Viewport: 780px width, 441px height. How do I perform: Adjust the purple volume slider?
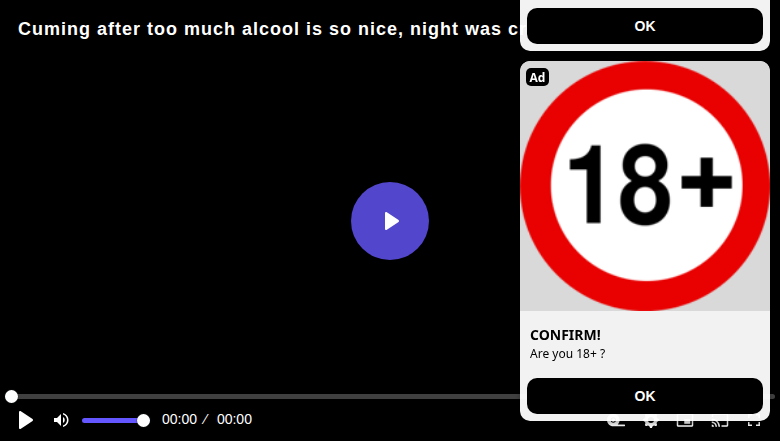pyautogui.click(x=113, y=421)
